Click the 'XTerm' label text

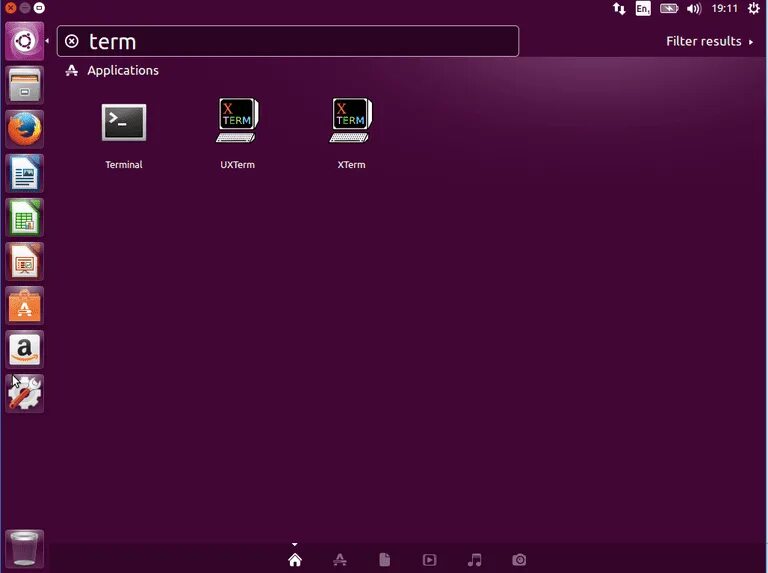coord(351,165)
